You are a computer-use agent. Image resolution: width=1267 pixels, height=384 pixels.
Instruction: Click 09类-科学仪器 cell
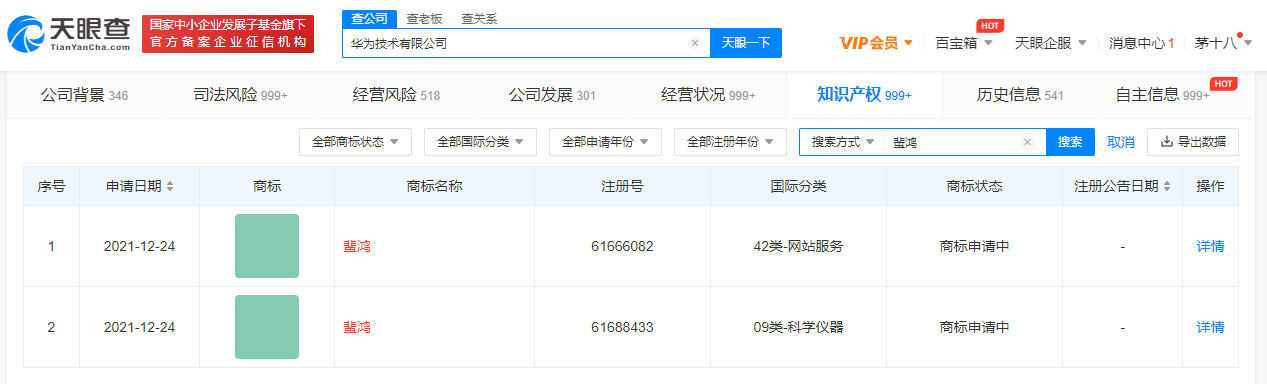(798, 327)
